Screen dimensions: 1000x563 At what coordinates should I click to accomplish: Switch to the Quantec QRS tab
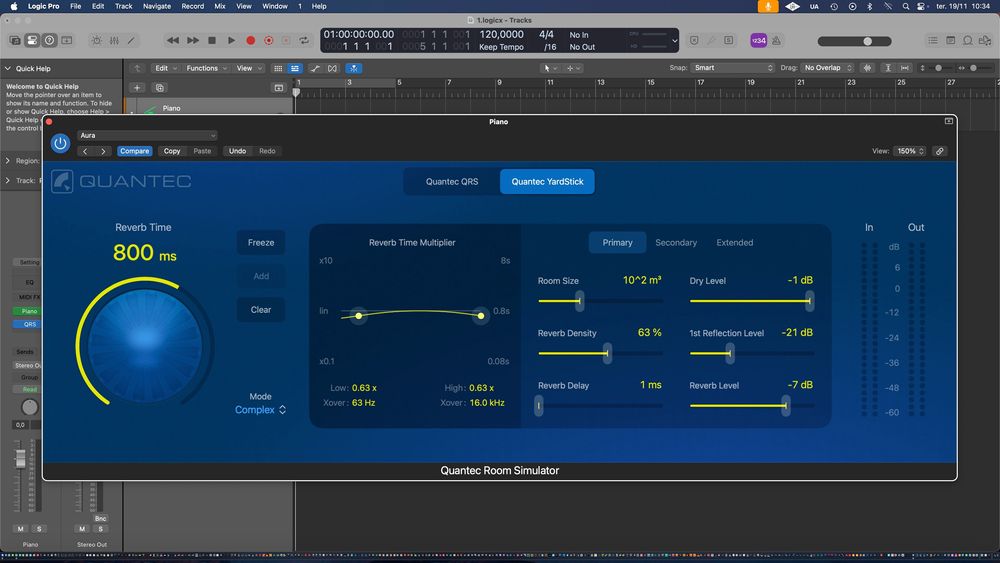click(x=452, y=182)
